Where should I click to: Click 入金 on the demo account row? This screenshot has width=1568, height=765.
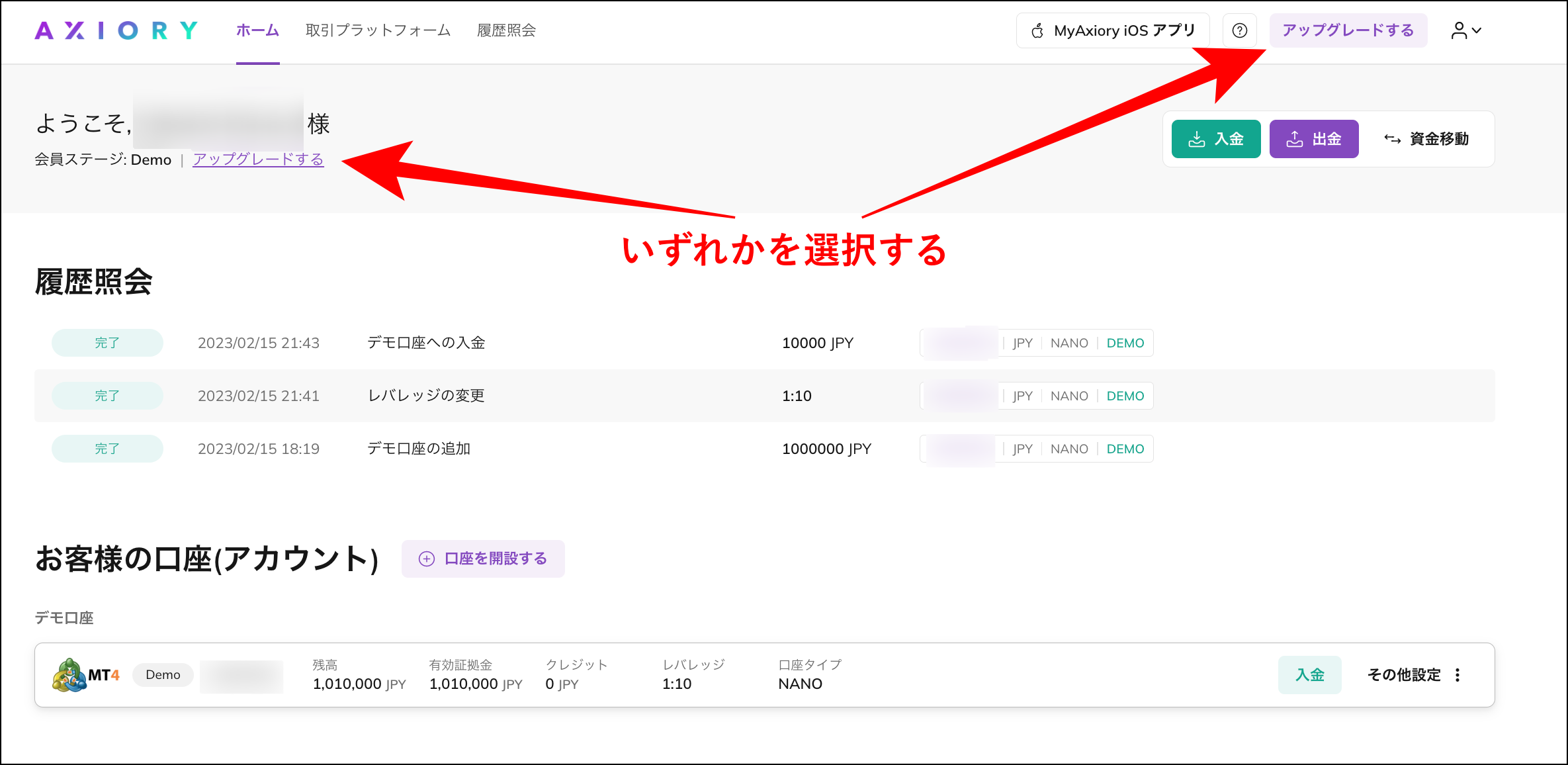click(x=1309, y=674)
